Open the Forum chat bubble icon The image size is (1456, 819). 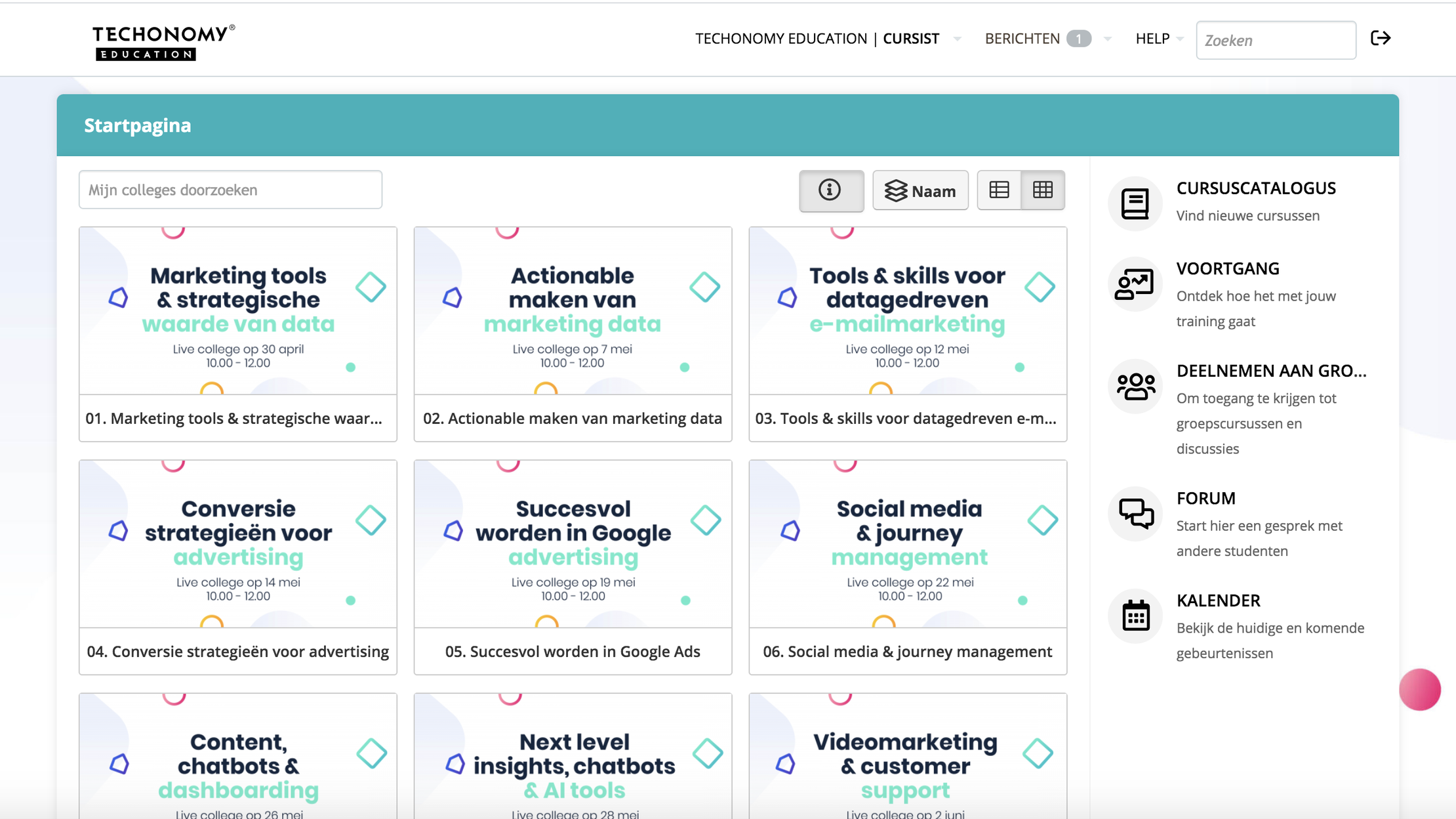[1135, 514]
